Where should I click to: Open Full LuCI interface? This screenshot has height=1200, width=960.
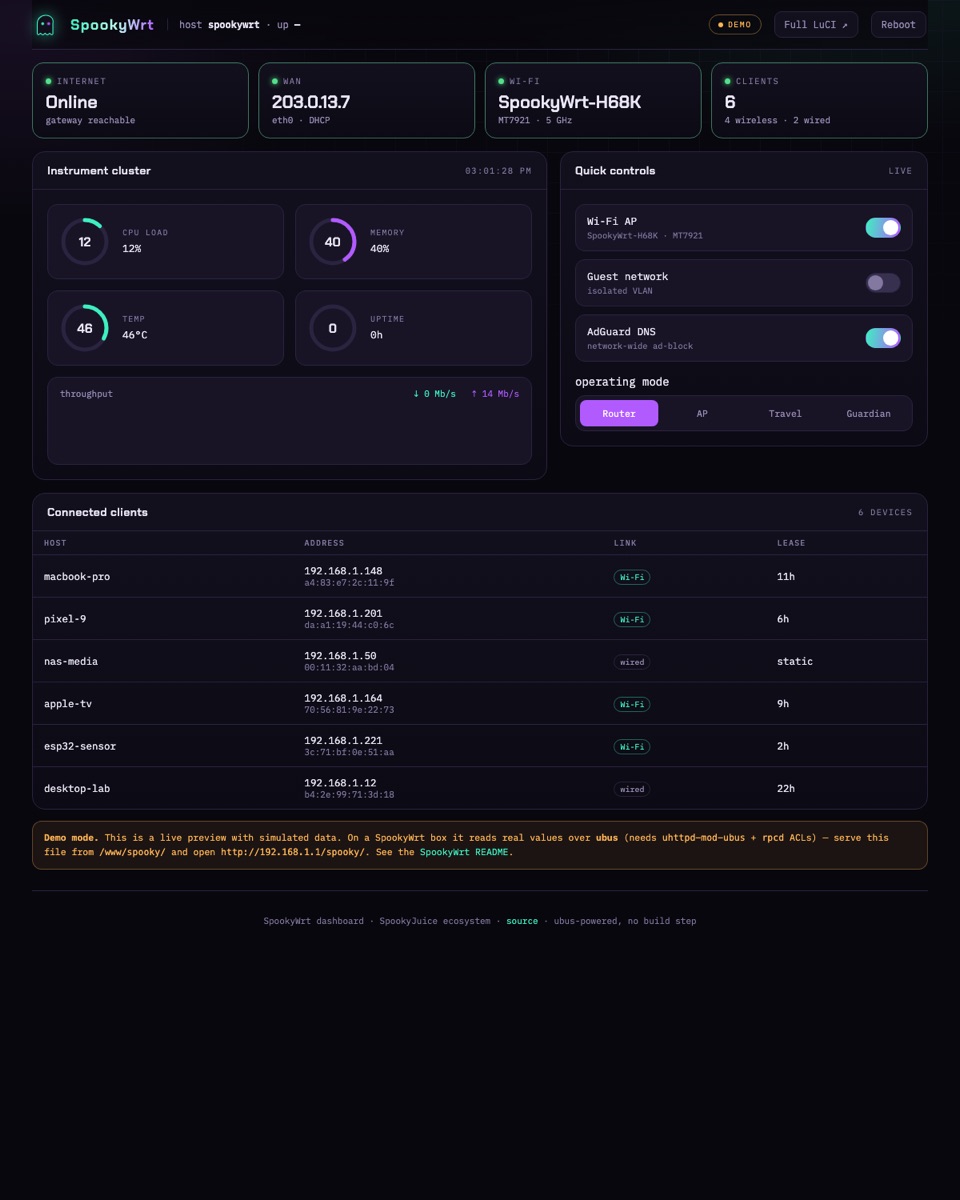click(x=816, y=25)
